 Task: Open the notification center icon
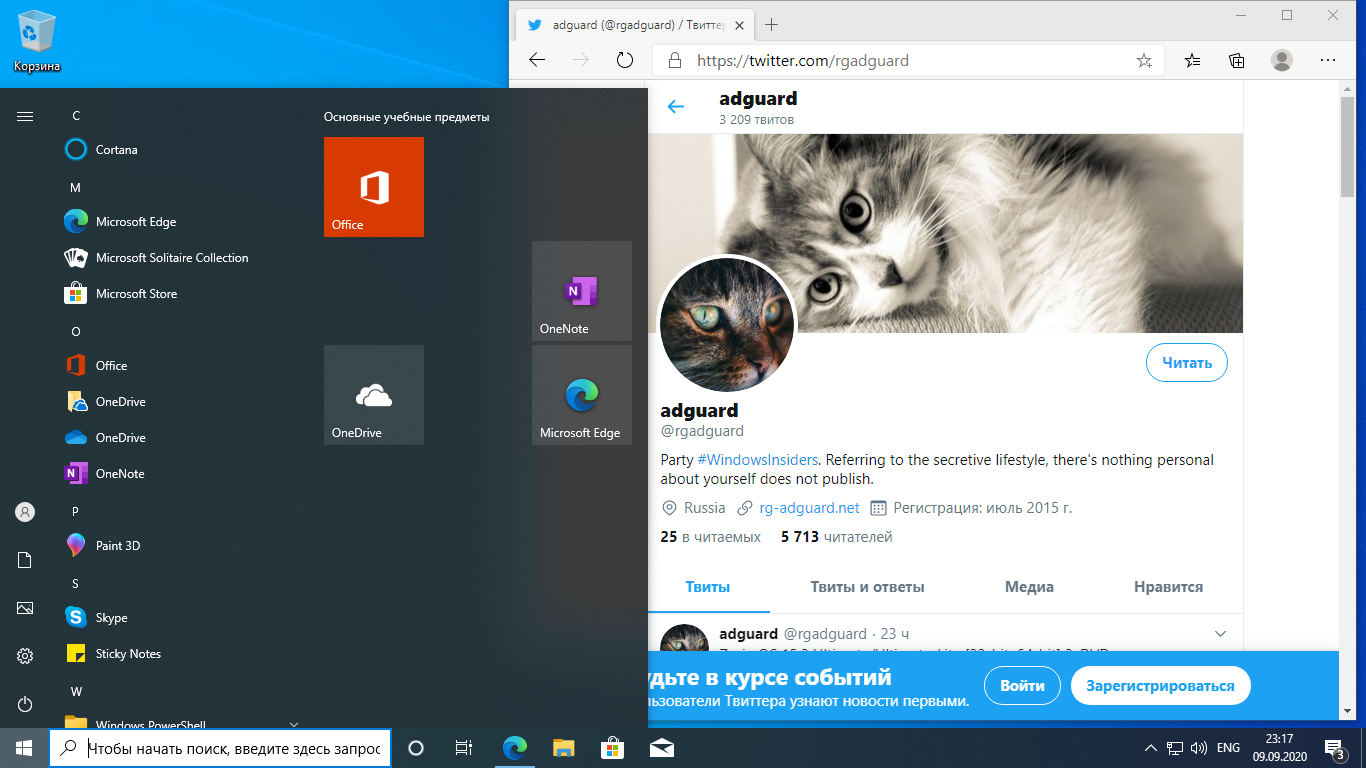click(1335, 748)
